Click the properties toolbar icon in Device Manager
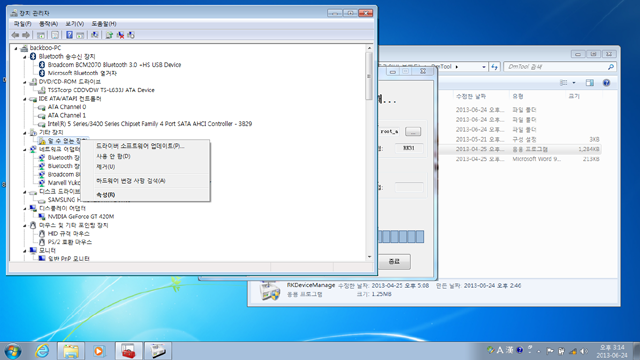Image resolution: width=640 pixels, height=360 pixels. tap(55, 35)
